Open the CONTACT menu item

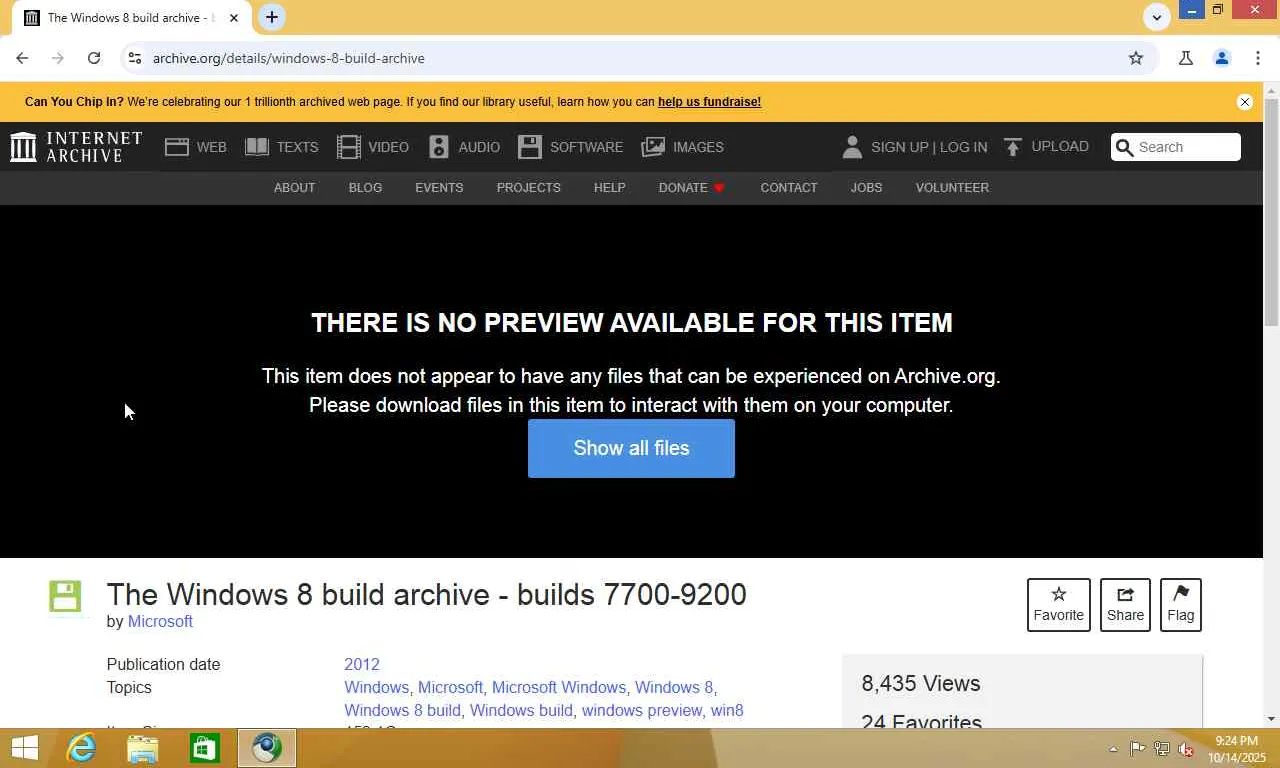(789, 188)
